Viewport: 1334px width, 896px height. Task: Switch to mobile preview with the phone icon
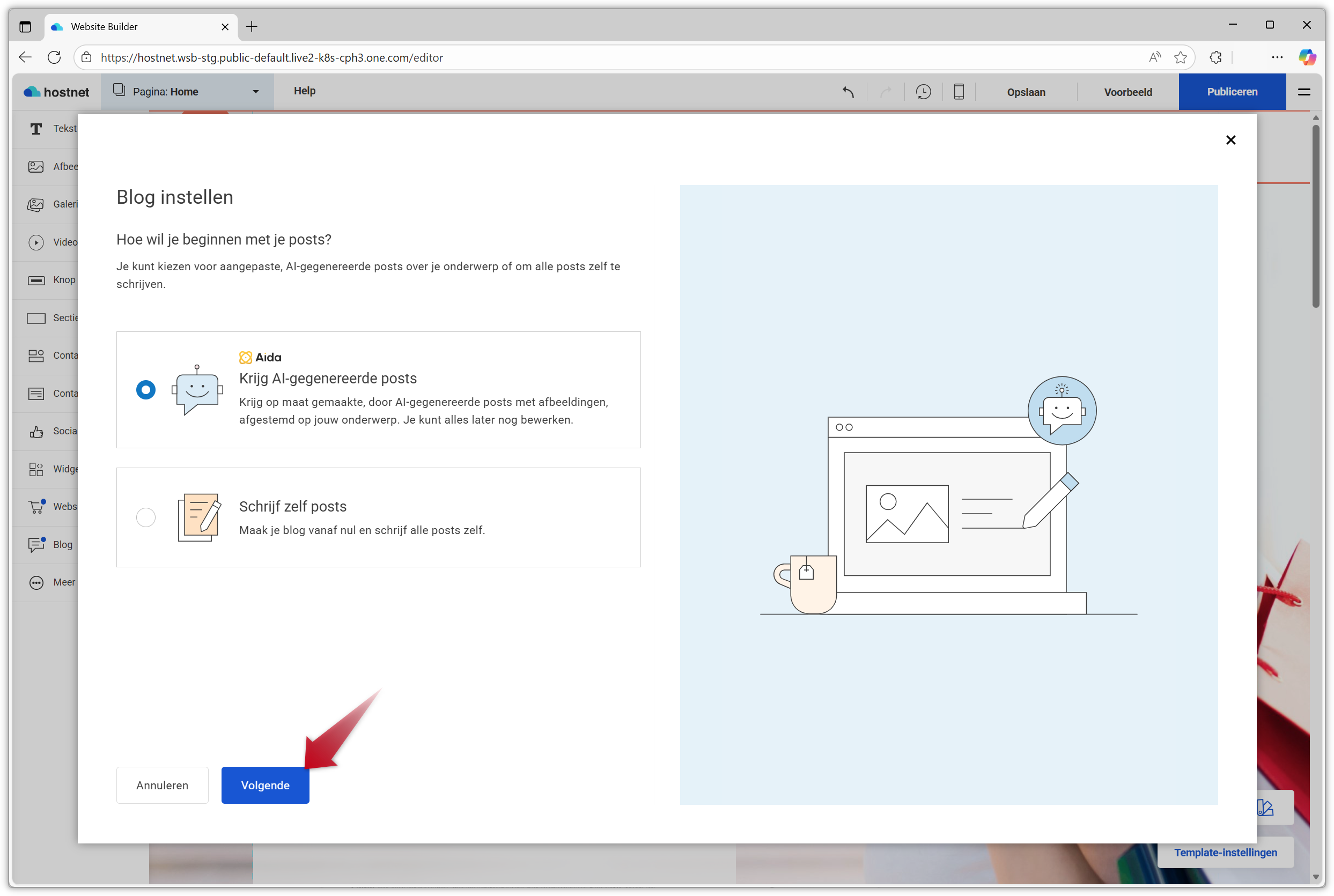click(958, 92)
